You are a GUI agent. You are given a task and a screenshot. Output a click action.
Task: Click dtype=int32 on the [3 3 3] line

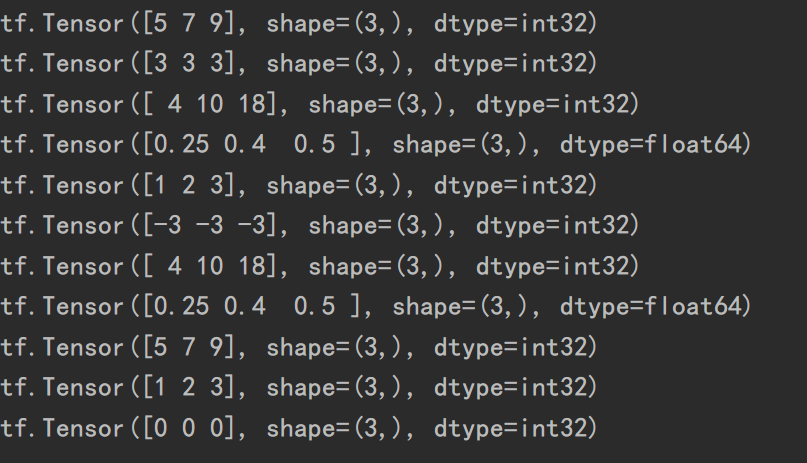pos(511,64)
